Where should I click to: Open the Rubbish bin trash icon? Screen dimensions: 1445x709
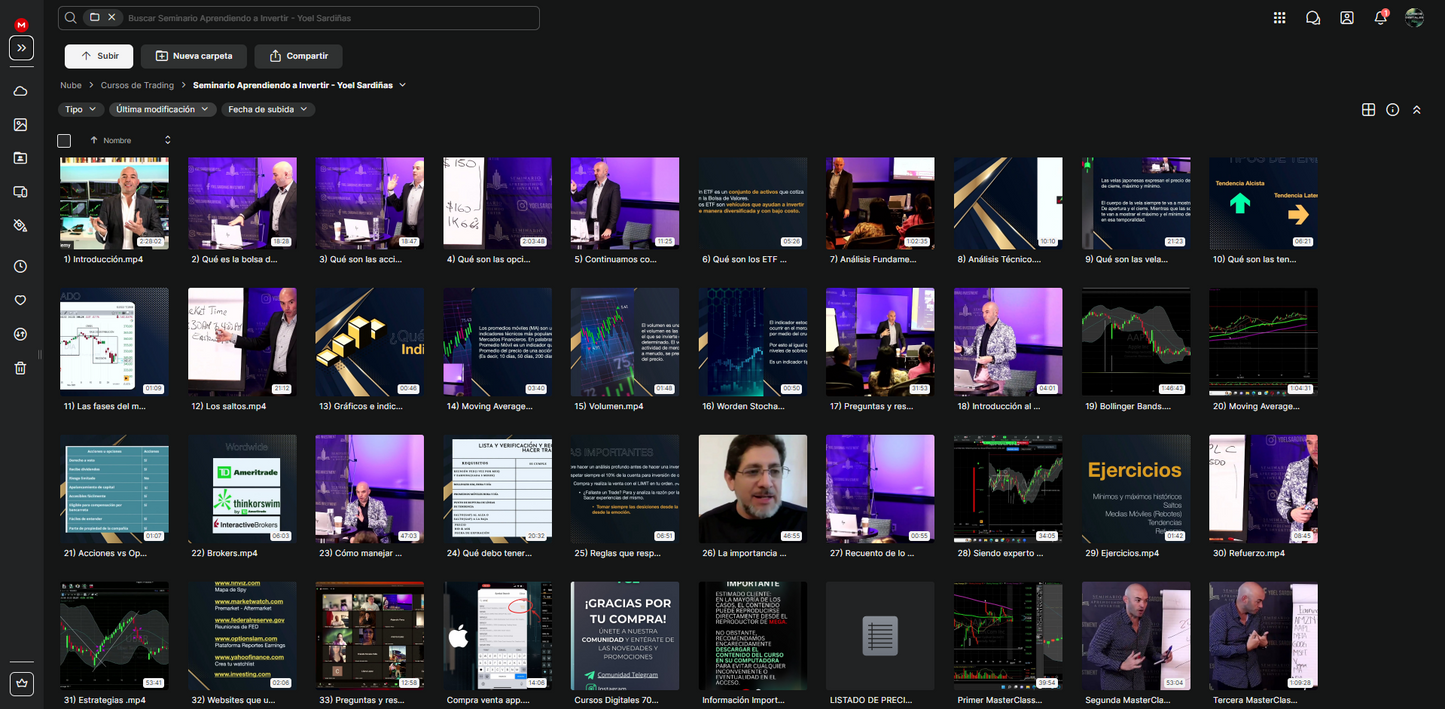click(20, 368)
